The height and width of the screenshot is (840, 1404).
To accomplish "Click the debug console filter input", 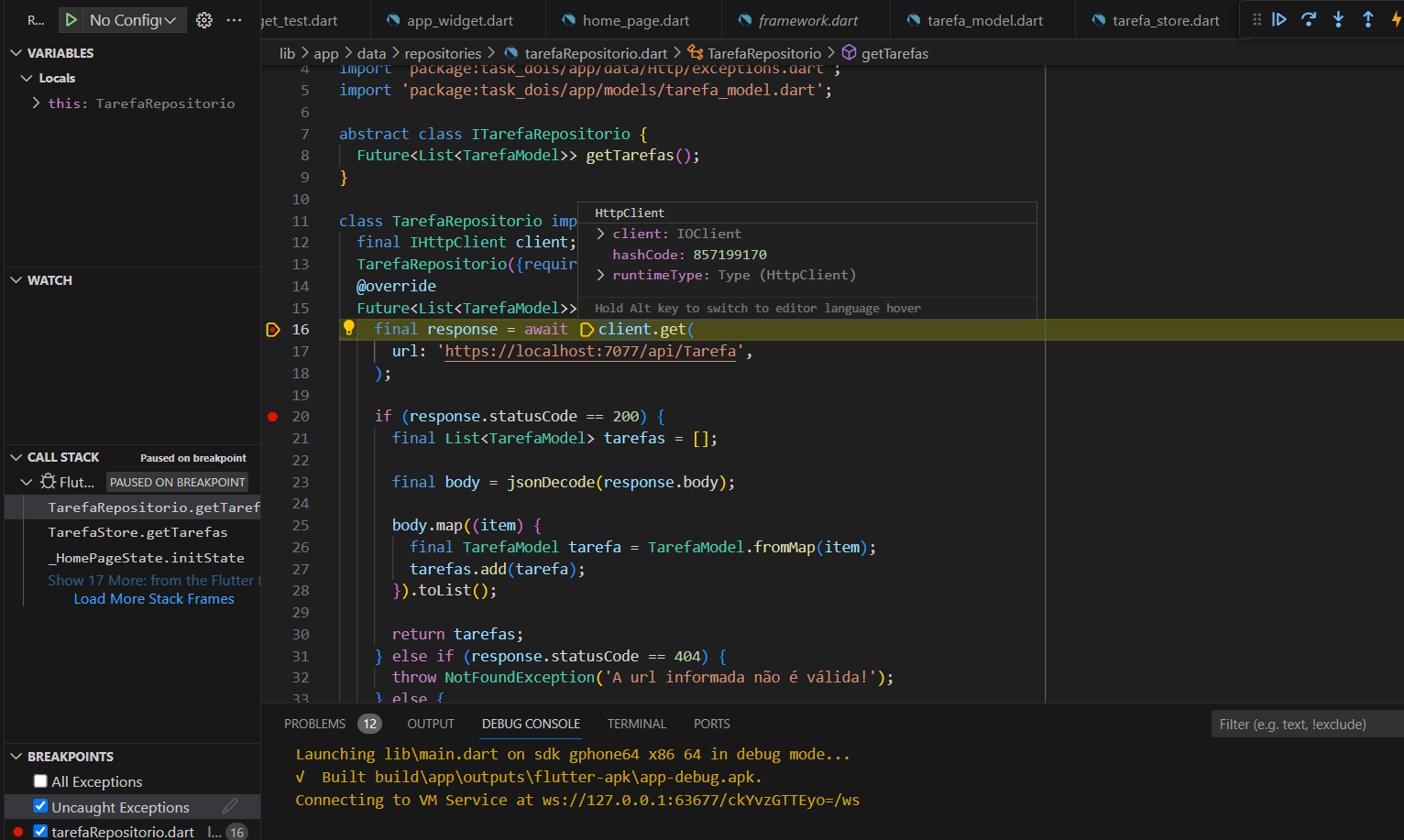I will point(1308,724).
